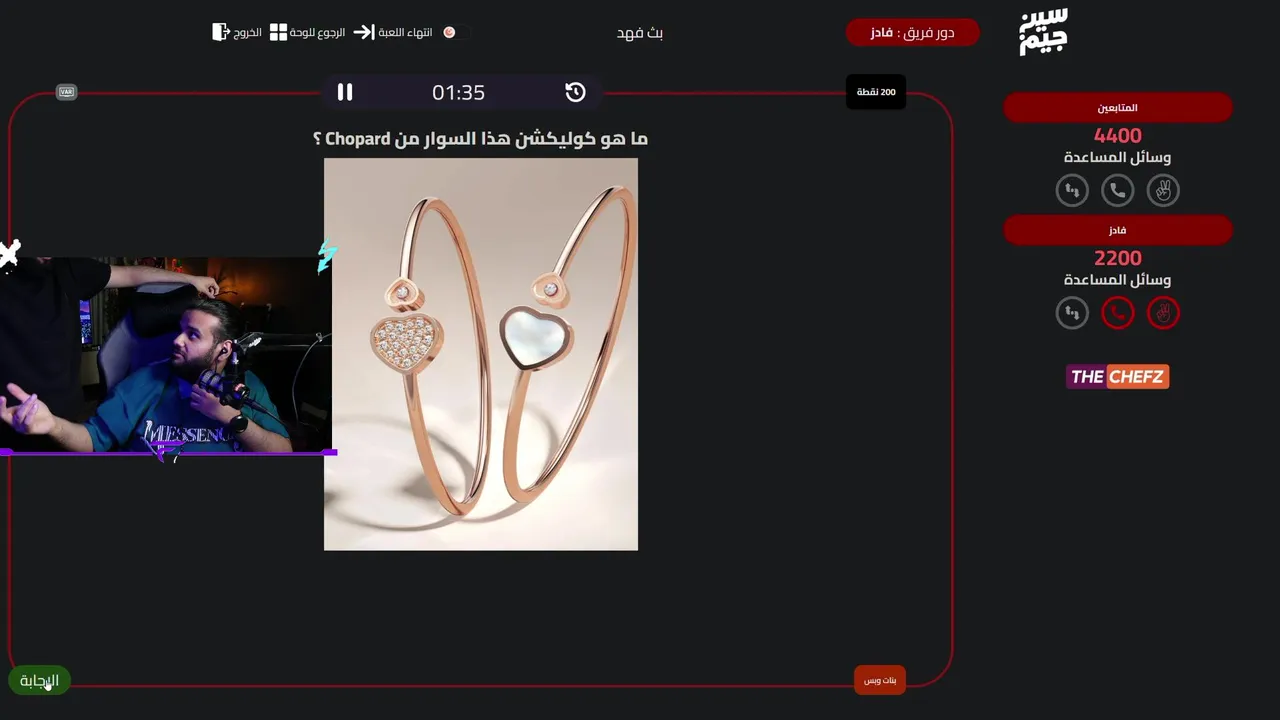Select the فادز team header
Screen dimensions: 1280x720
coord(1118,230)
